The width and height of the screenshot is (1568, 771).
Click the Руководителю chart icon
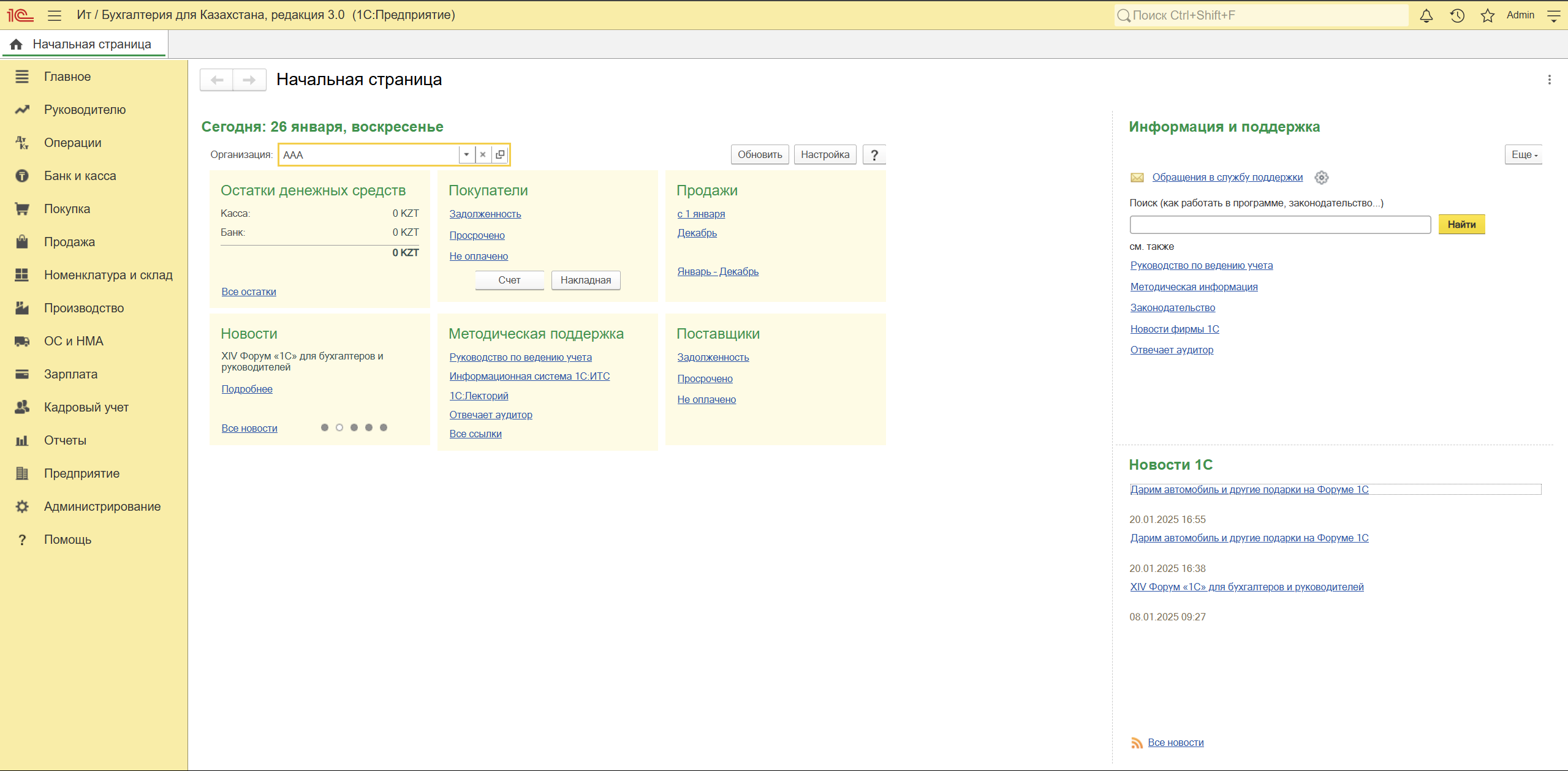[x=22, y=110]
